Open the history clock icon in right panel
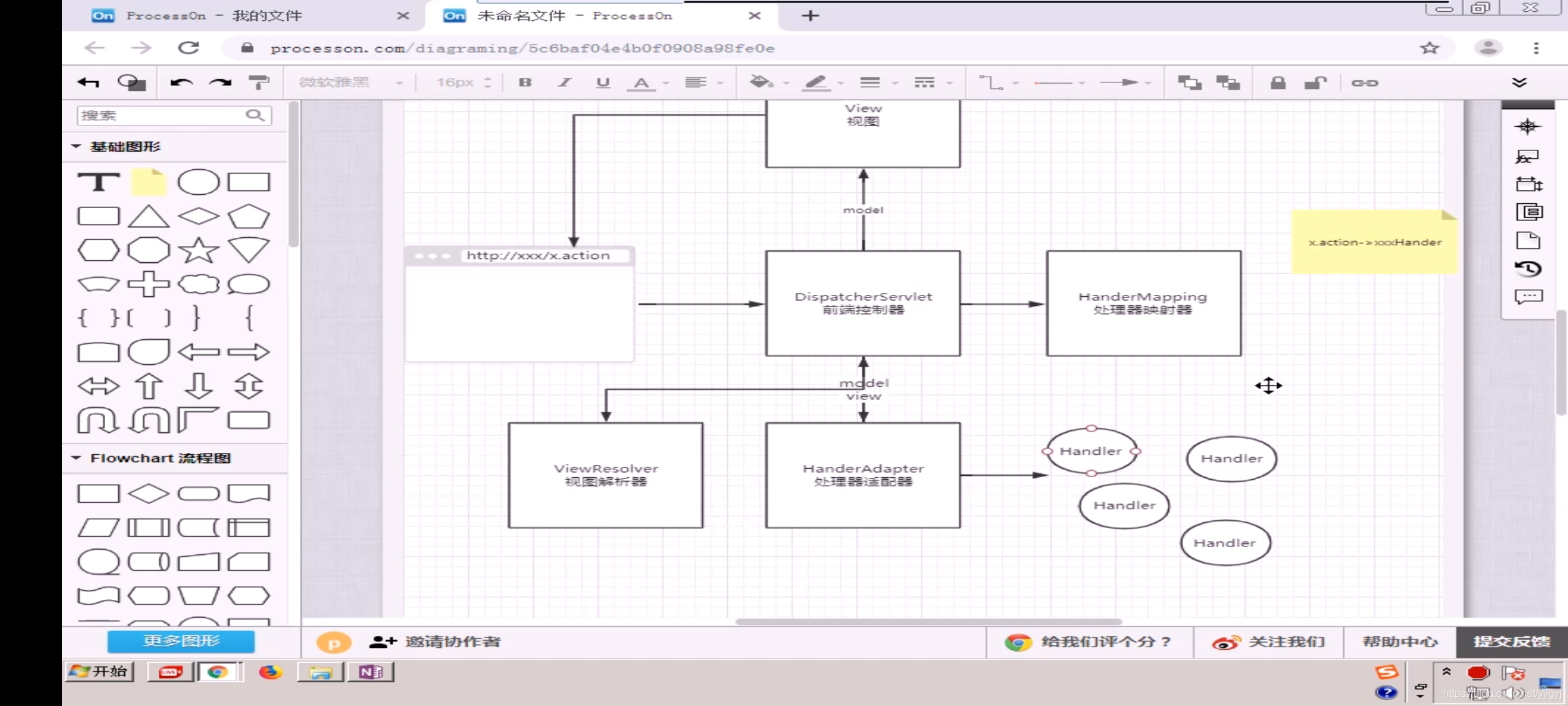Viewport: 1568px width, 706px height. click(1527, 269)
